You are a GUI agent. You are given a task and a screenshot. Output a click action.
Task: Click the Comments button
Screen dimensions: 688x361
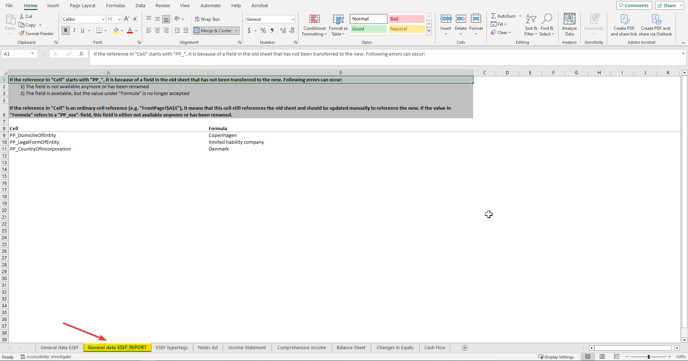coord(634,6)
